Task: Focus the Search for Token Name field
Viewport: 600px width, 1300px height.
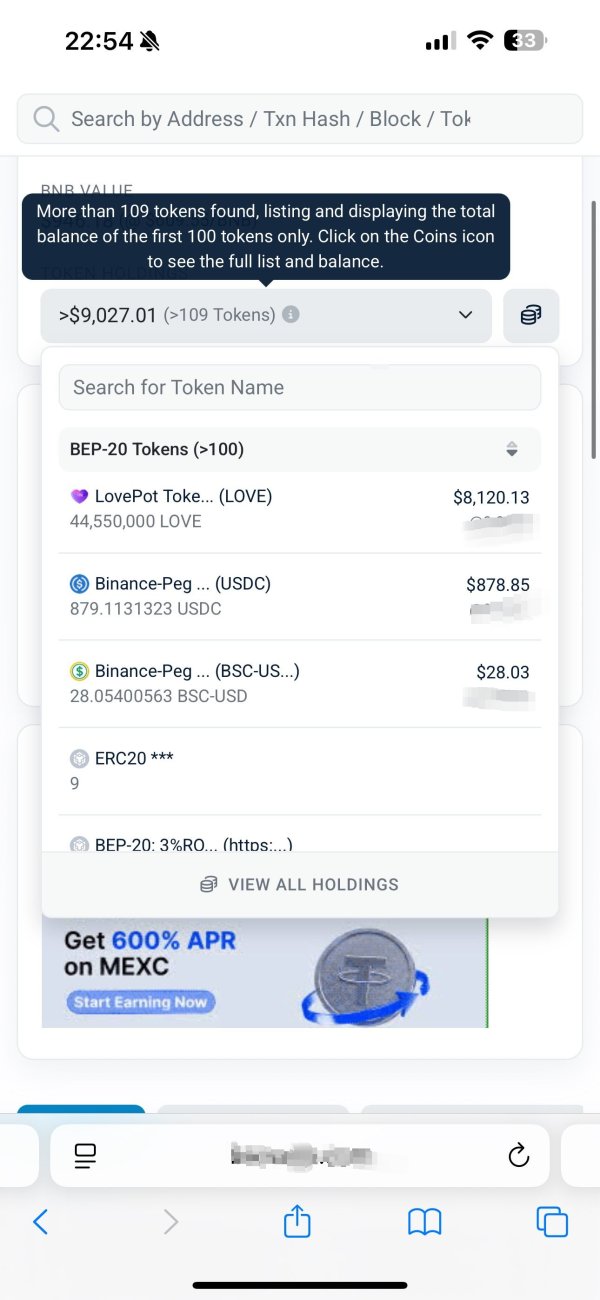Action: click(300, 387)
